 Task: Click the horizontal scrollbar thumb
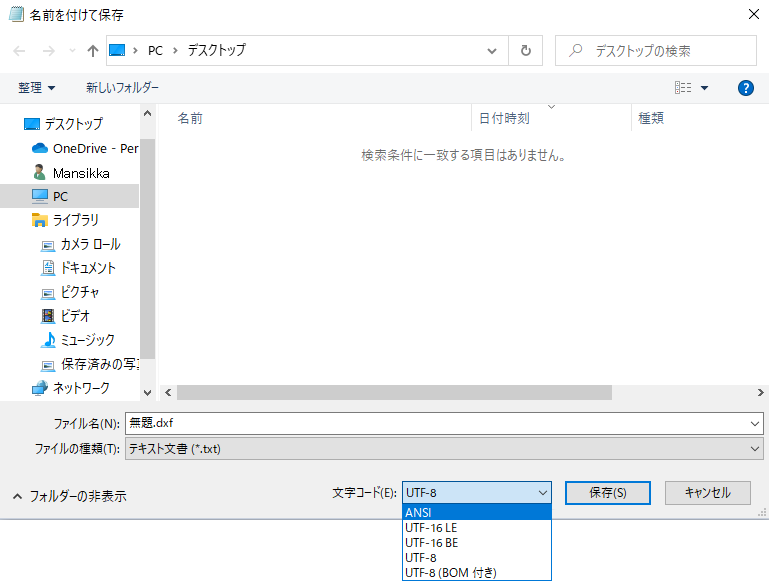point(394,392)
